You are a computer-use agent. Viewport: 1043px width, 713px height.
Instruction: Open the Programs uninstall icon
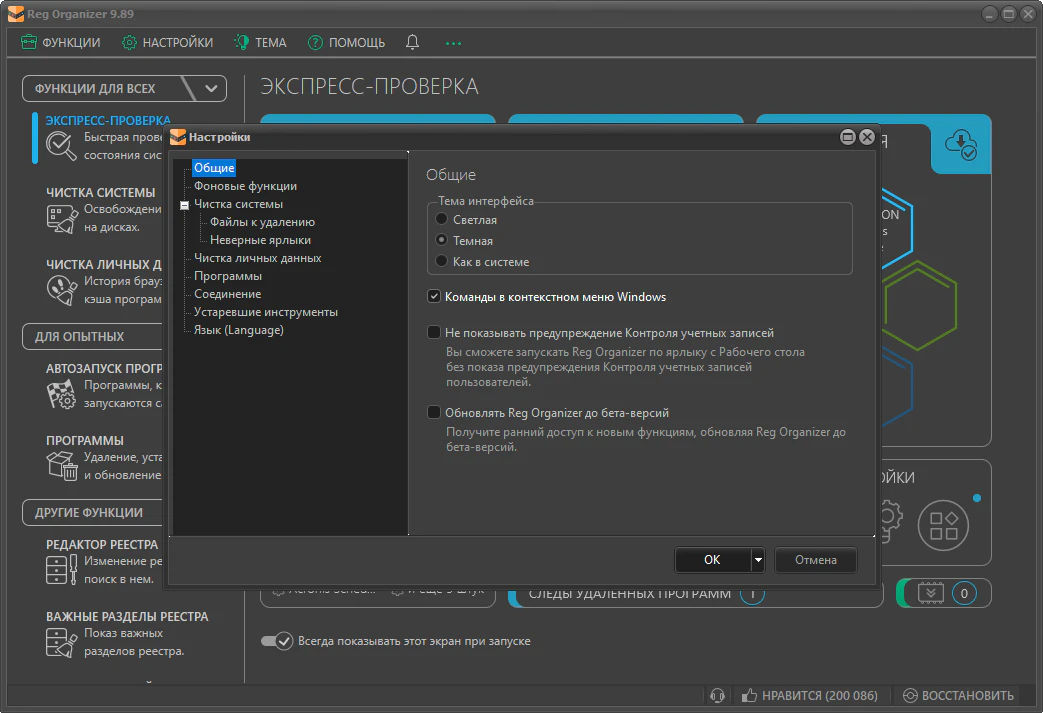(x=61, y=465)
